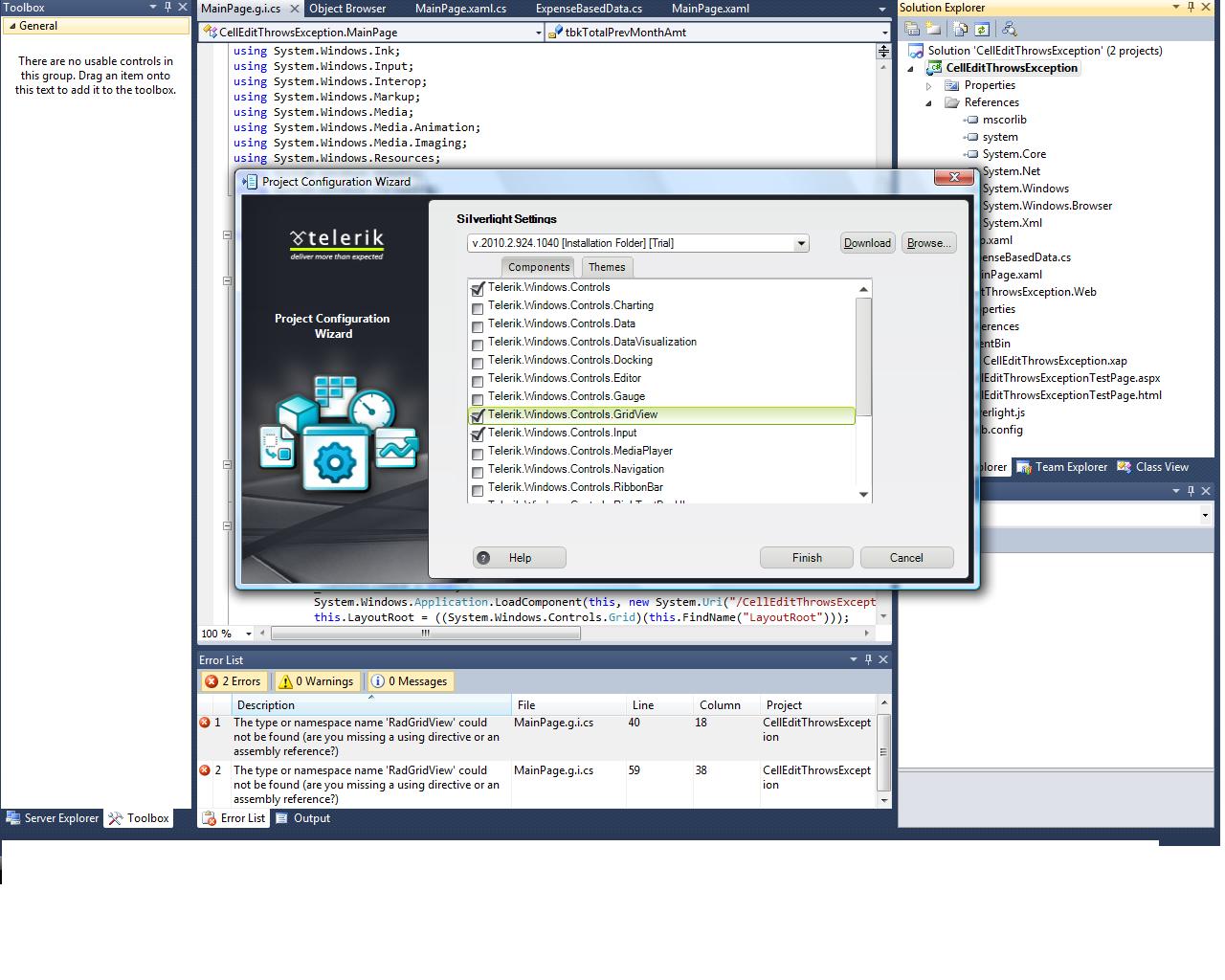This screenshot has height=980, width=1225.
Task: Toggle Show All Files in Solution Explorer
Action: coord(961,30)
